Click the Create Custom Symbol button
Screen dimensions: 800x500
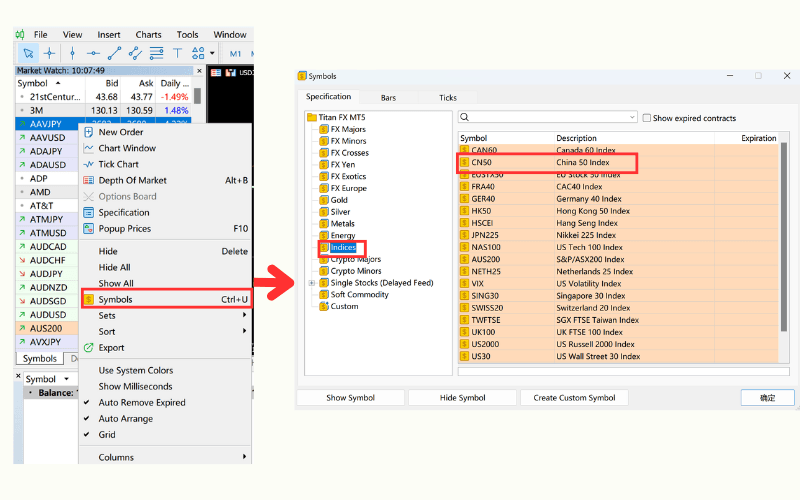coord(574,398)
